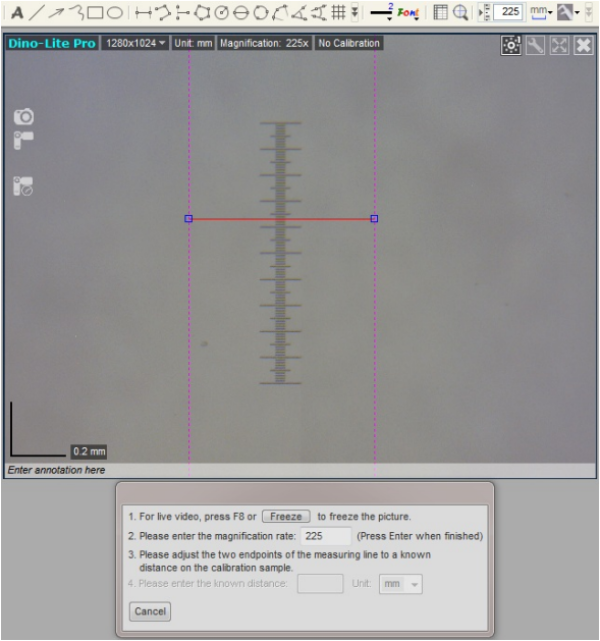
Task: Click the toolbar magnification field showing 225
Action: click(508, 12)
